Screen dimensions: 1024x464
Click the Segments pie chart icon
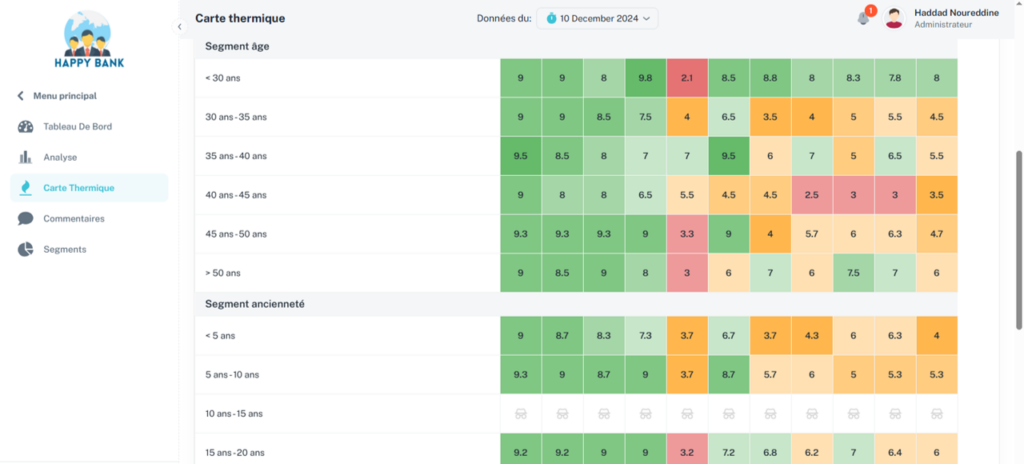(25, 249)
